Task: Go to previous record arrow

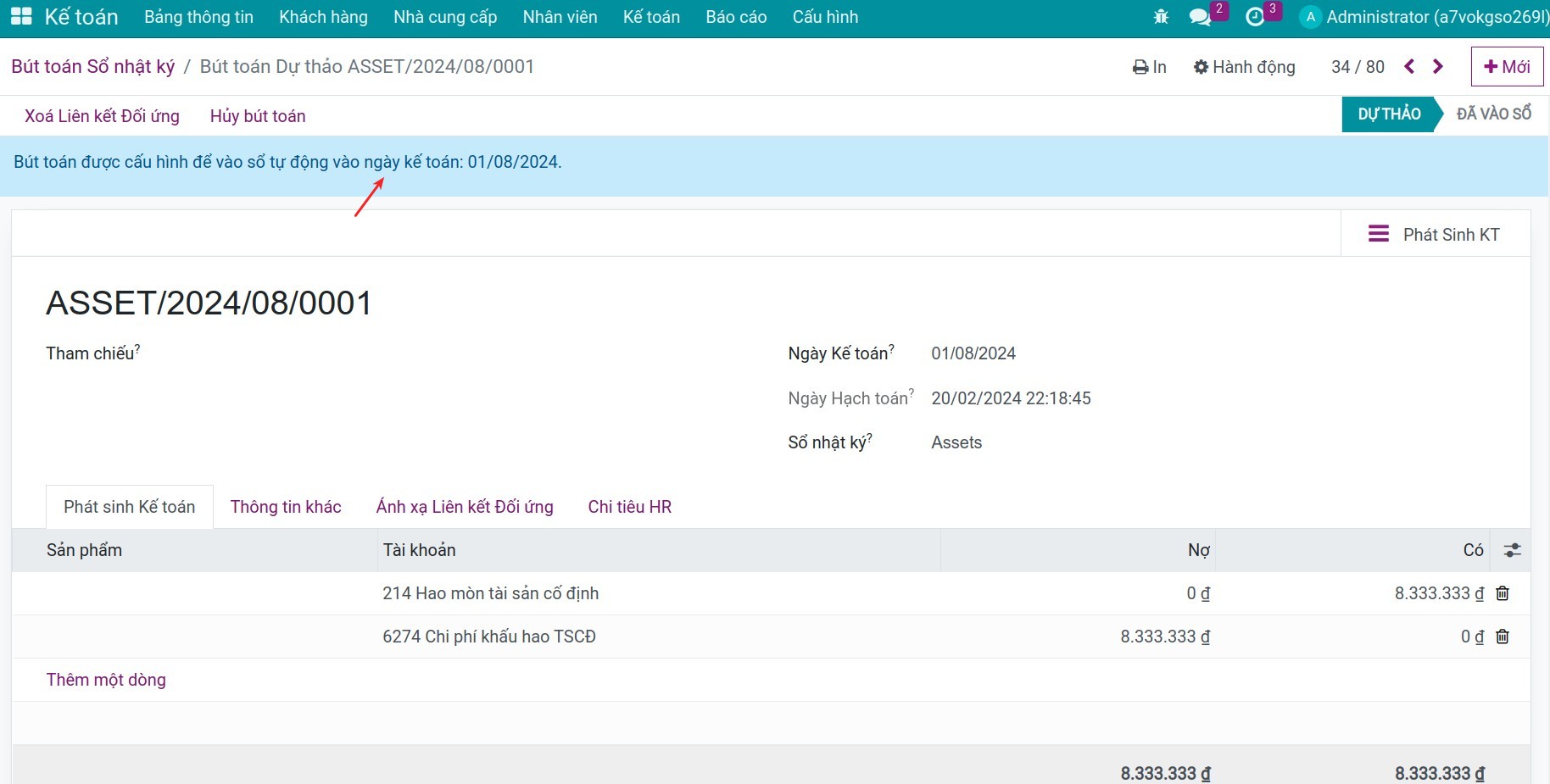Action: click(x=1409, y=66)
